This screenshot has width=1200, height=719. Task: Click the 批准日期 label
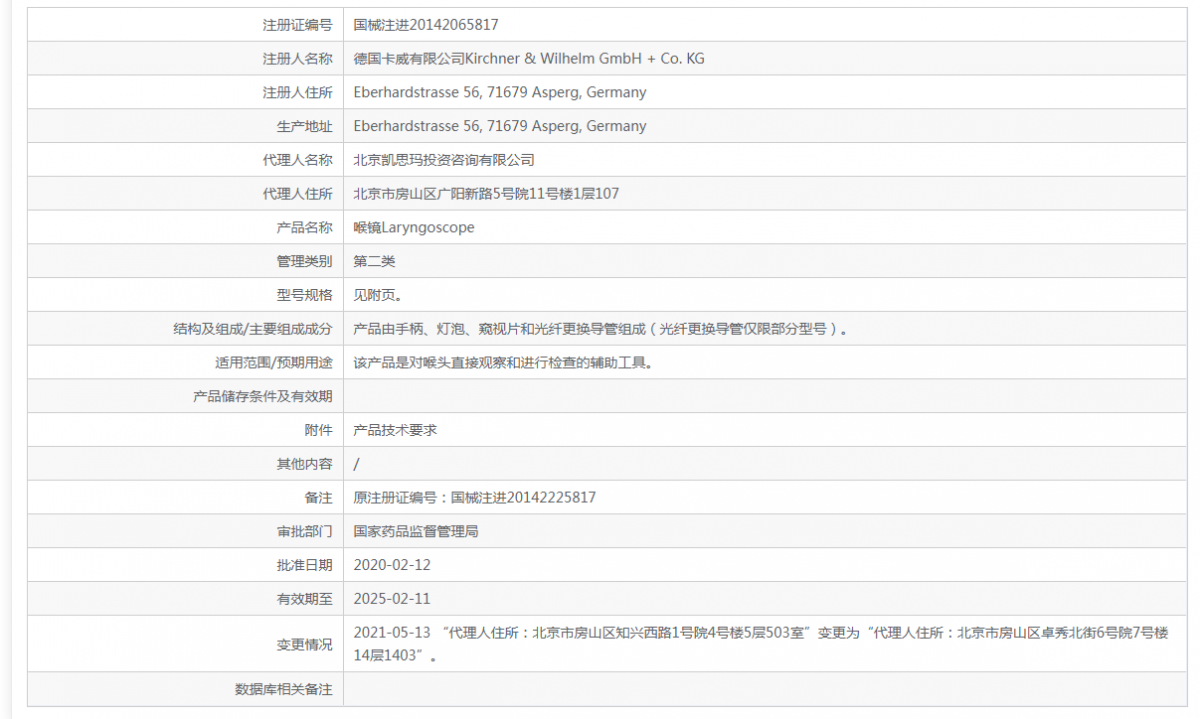[305, 565]
